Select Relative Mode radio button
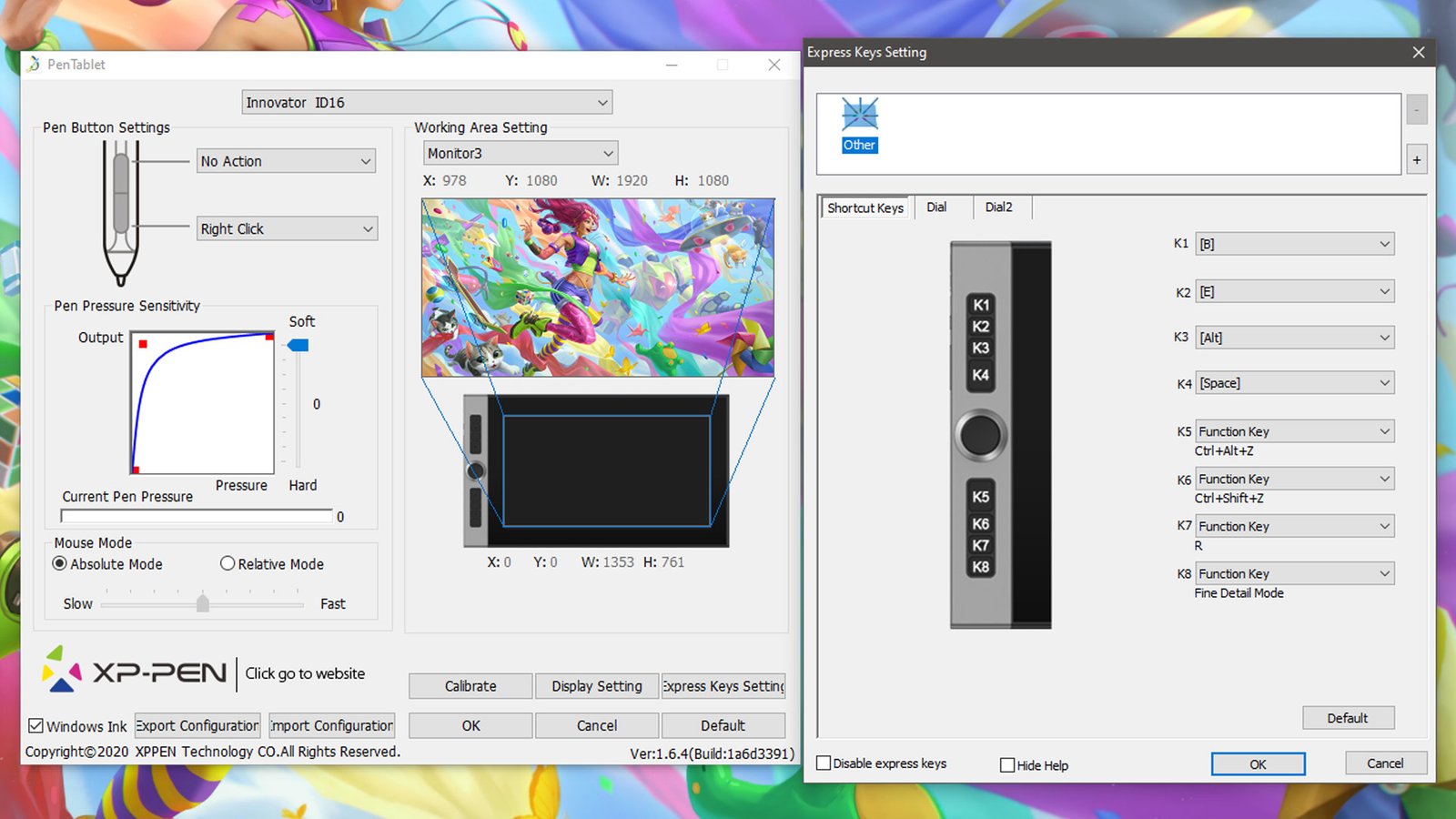Image resolution: width=1456 pixels, height=819 pixels. pos(227,564)
